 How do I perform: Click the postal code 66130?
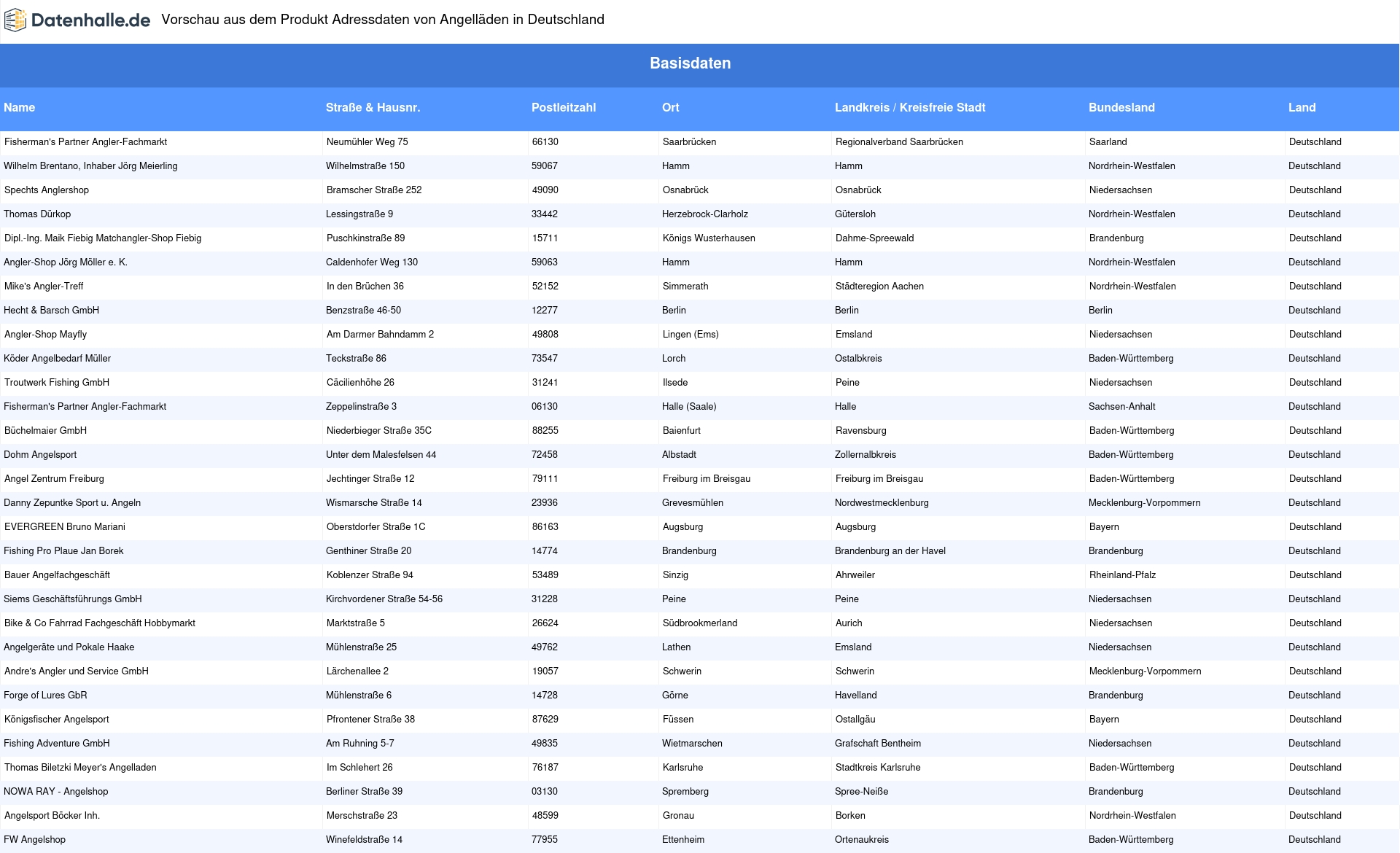545,142
